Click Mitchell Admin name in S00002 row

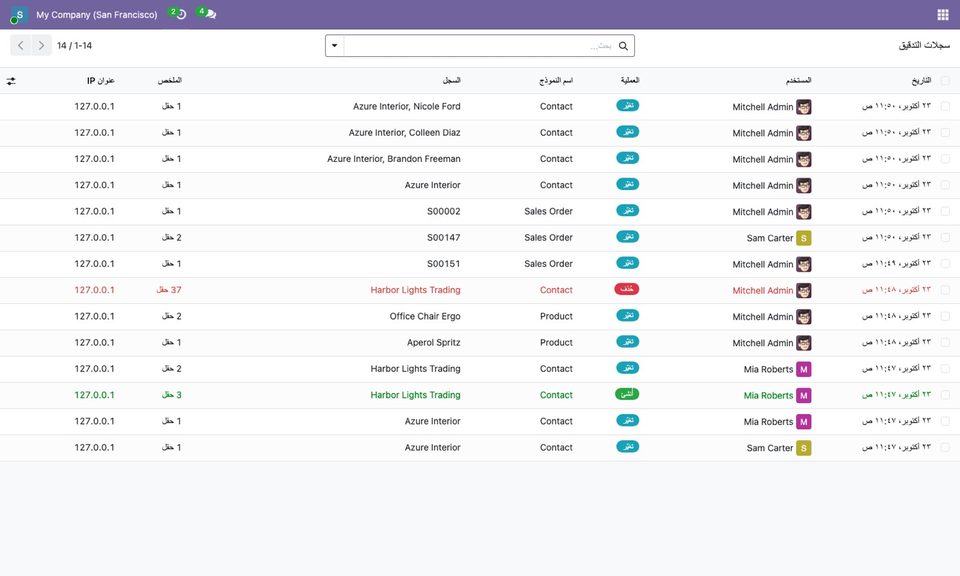click(763, 212)
